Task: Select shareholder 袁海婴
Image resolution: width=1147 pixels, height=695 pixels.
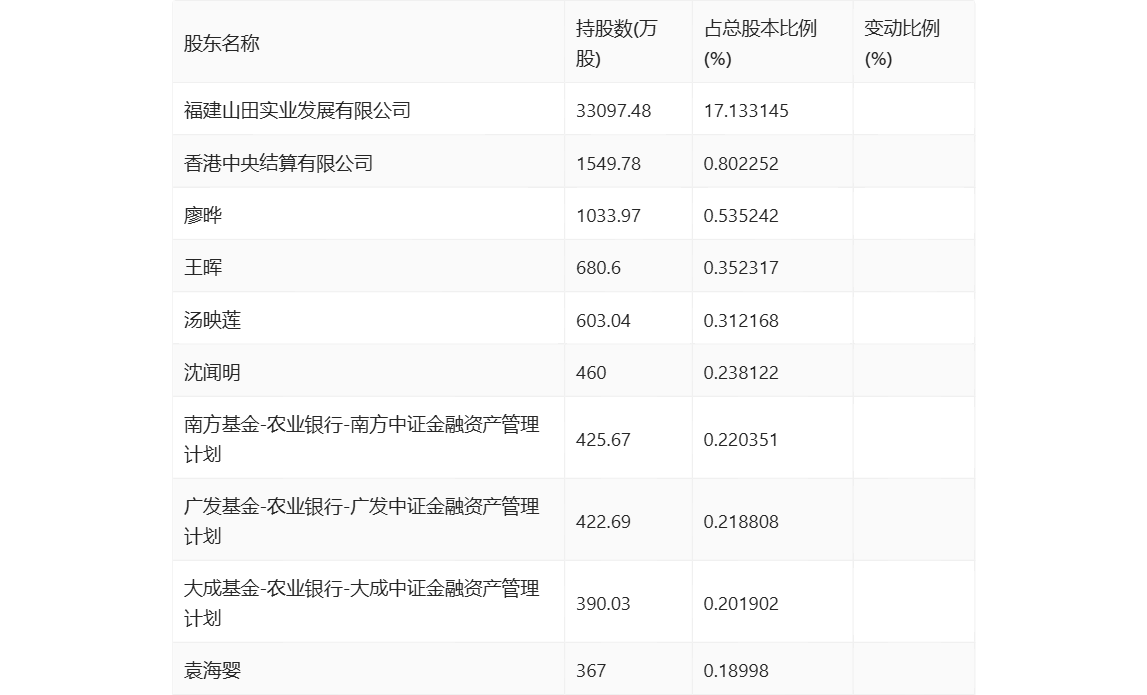Action: pyautogui.click(x=212, y=670)
